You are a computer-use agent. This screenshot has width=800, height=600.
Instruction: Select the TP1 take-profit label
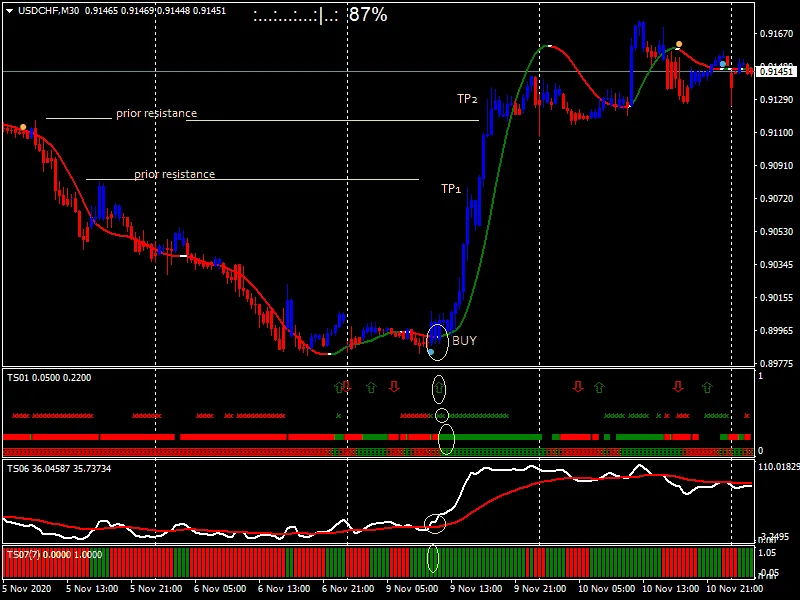(450, 187)
